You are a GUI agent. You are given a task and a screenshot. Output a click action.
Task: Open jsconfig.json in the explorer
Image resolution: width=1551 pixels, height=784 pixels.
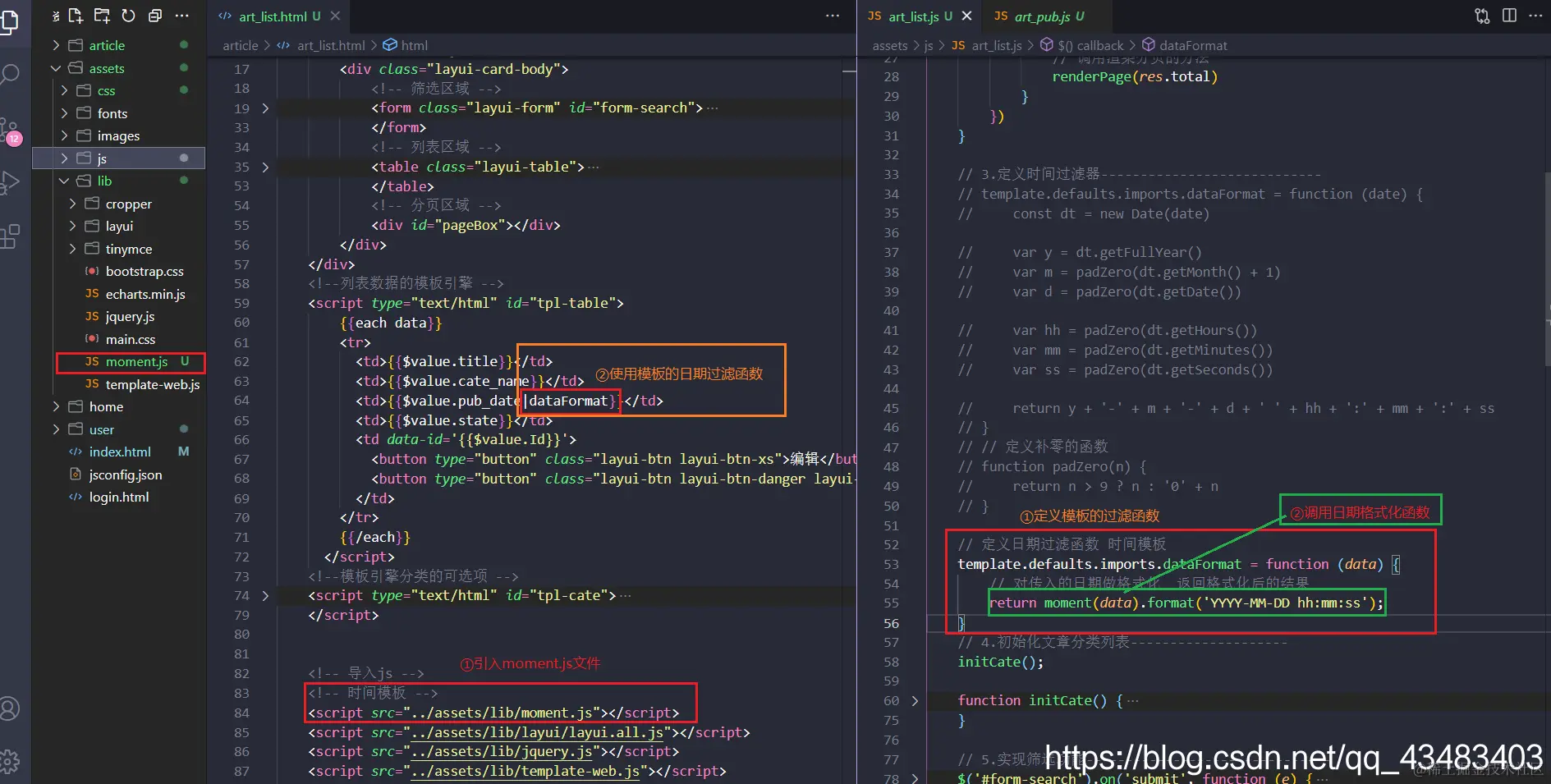(x=126, y=475)
